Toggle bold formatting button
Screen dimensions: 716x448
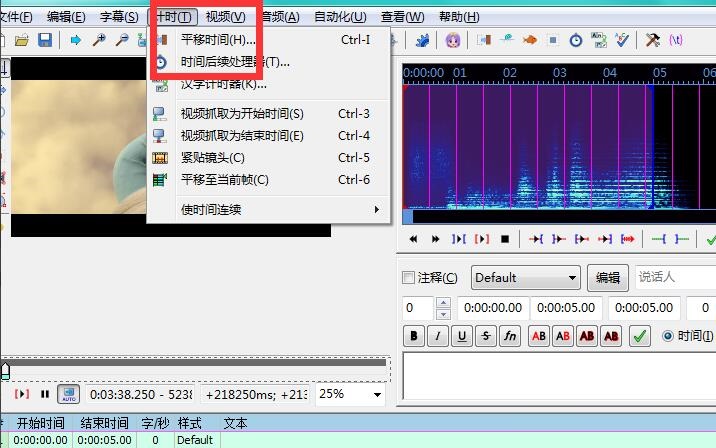[414, 336]
